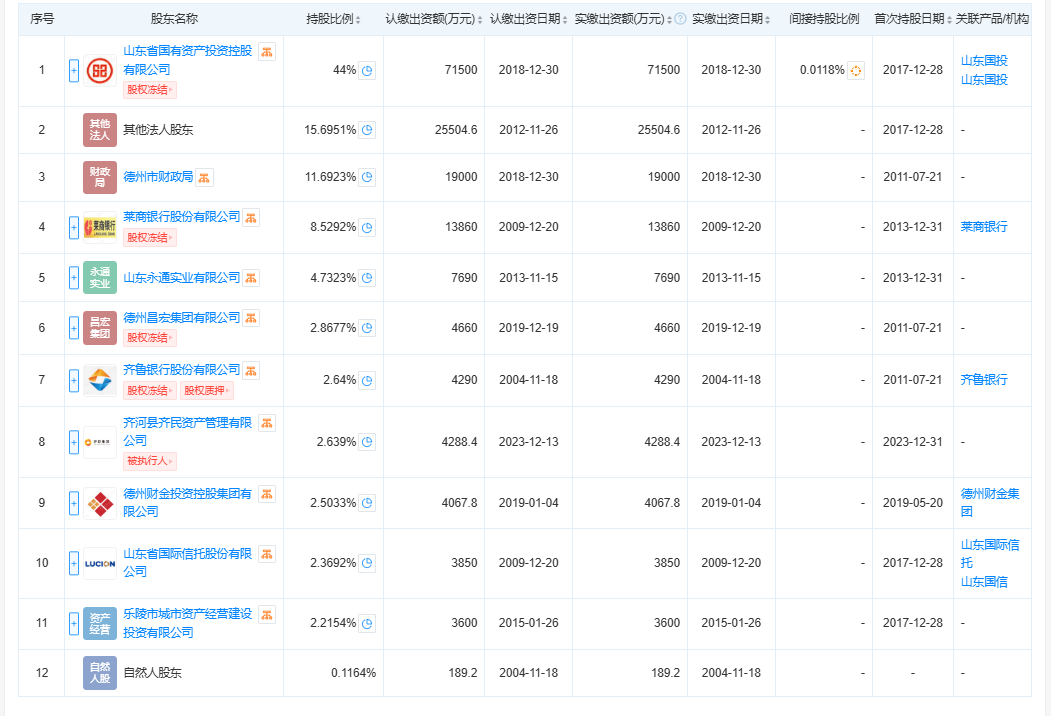Open pie chart icon beside 4.7323%
Screen dimensions: 1051x716
coord(367,278)
